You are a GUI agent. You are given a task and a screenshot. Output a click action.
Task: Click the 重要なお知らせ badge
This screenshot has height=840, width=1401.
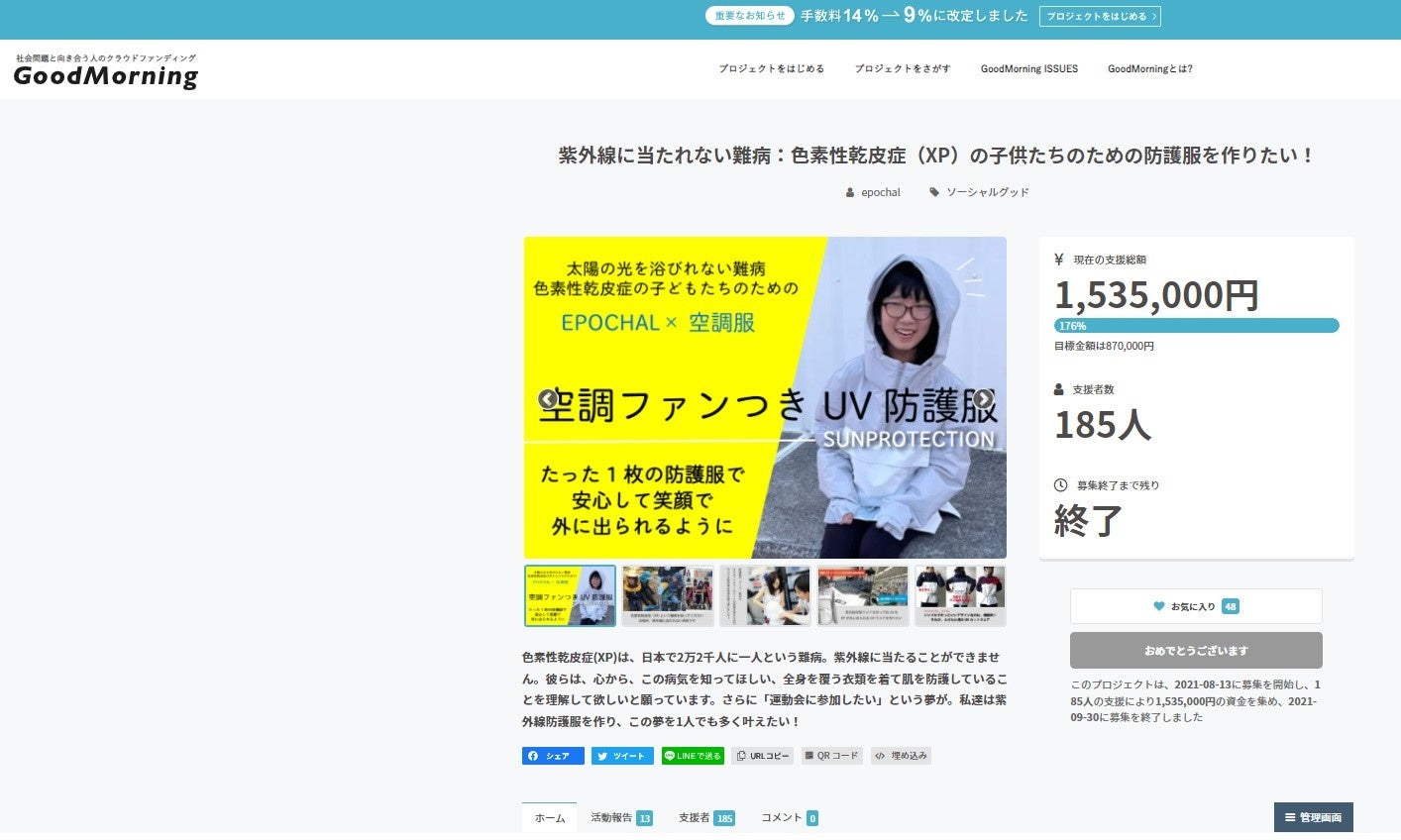coord(750,16)
